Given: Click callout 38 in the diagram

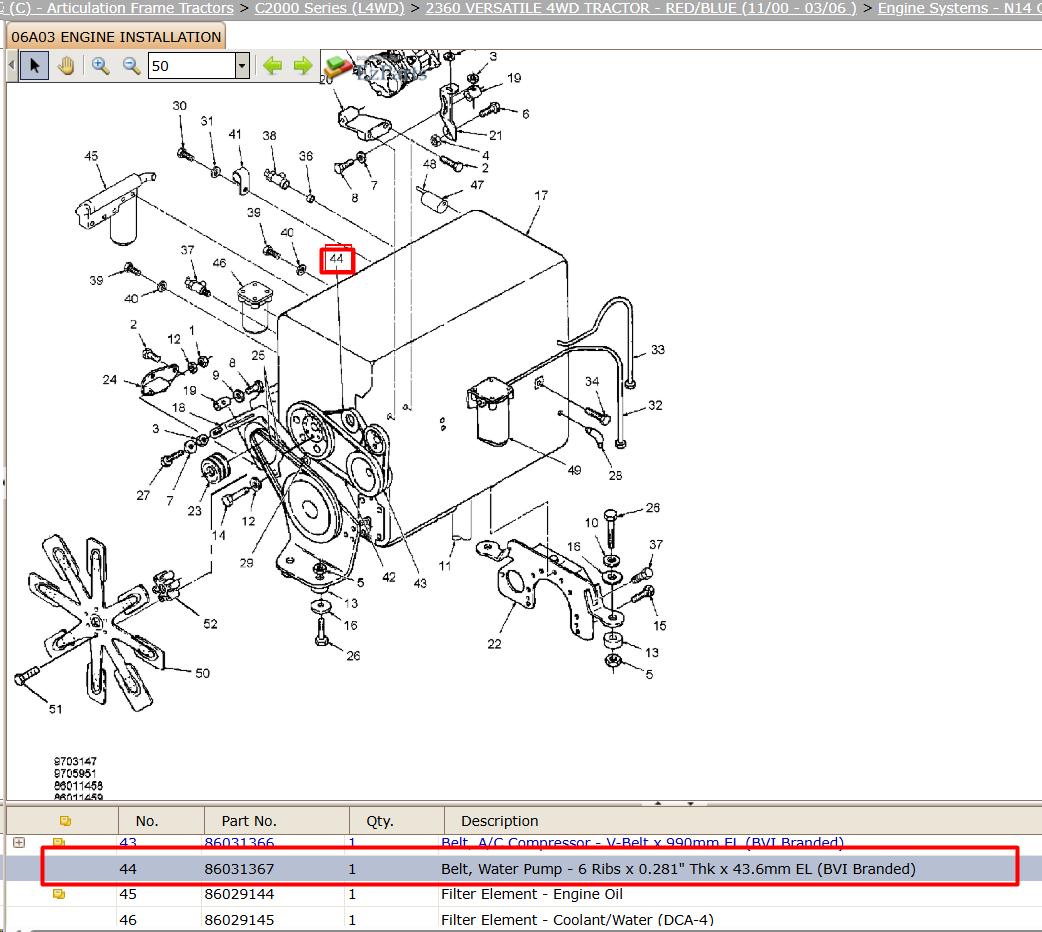Looking at the screenshot, I should 269,136.
